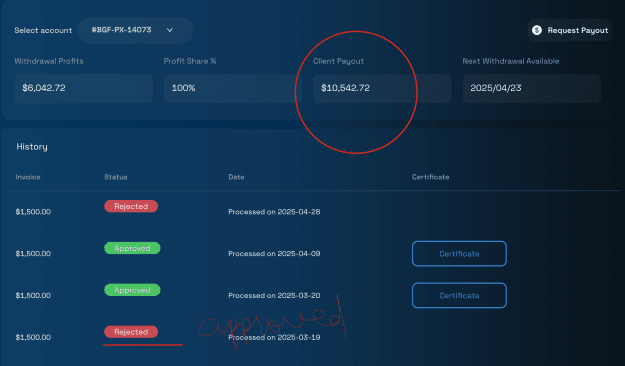Image resolution: width=625 pixels, height=366 pixels.
Task: Click Rejected badge for 2025-04-28 row
Action: pyautogui.click(x=131, y=206)
